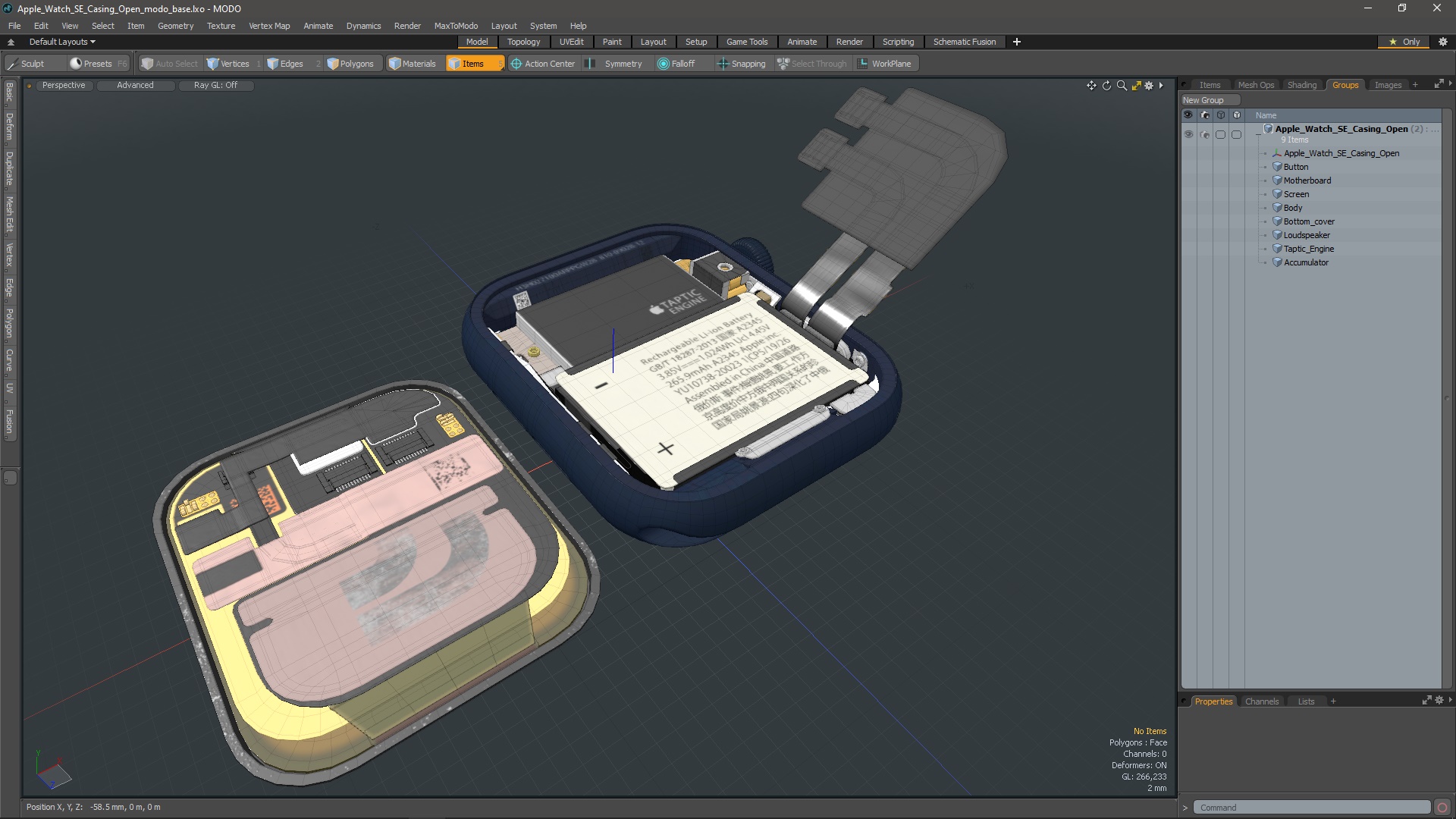Viewport: 1456px width, 819px height.
Task: Toggle render camera of Apple_Watch_SE_Casing_Open group
Action: pos(1204,134)
